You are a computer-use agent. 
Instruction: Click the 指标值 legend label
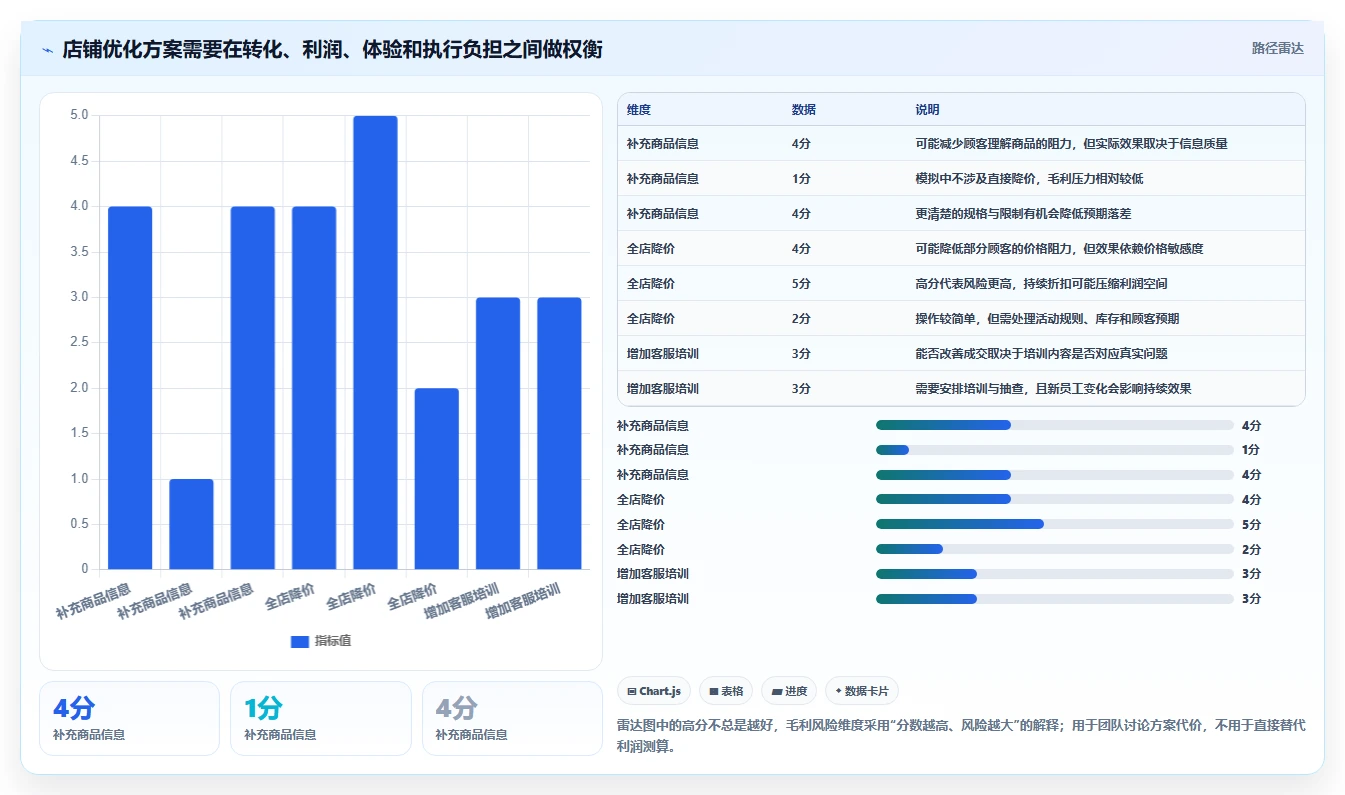333,641
